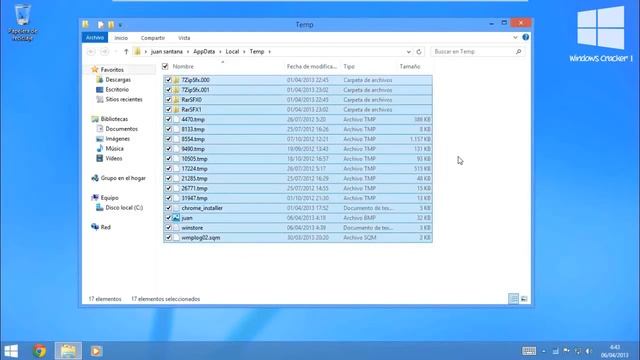
Task: Switch to large icons view layout
Action: [524, 299]
